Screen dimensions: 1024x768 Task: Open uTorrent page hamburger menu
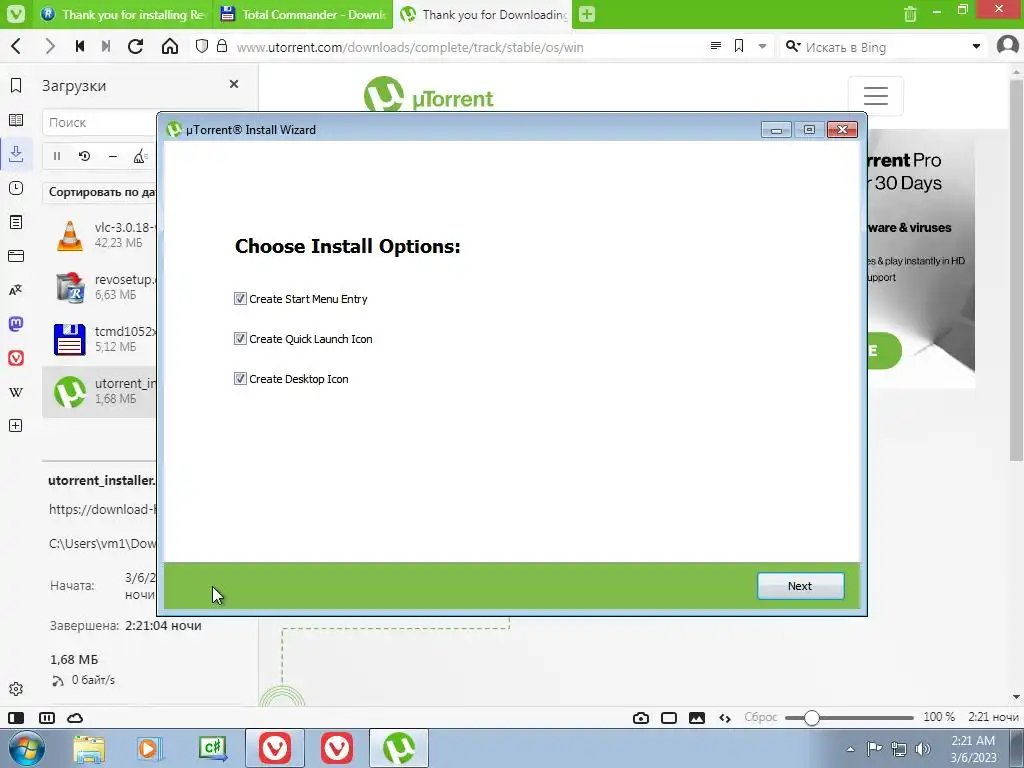(x=876, y=96)
